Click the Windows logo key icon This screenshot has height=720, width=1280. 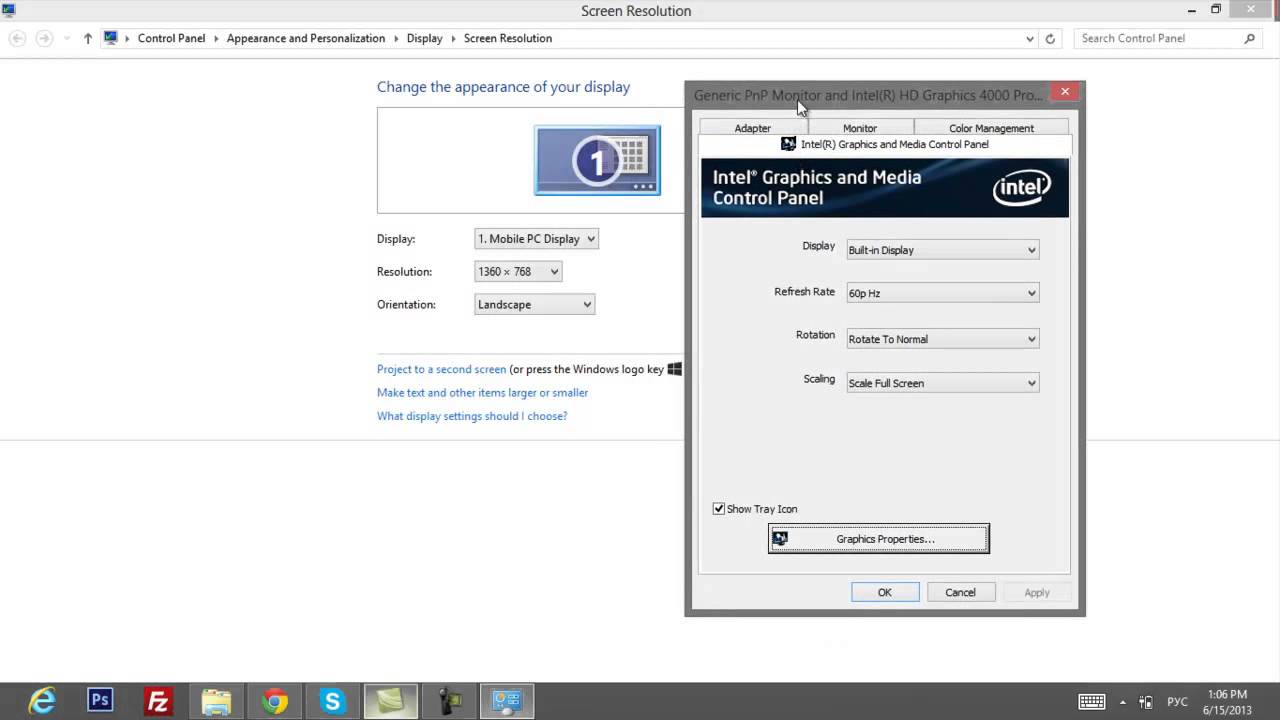(675, 369)
